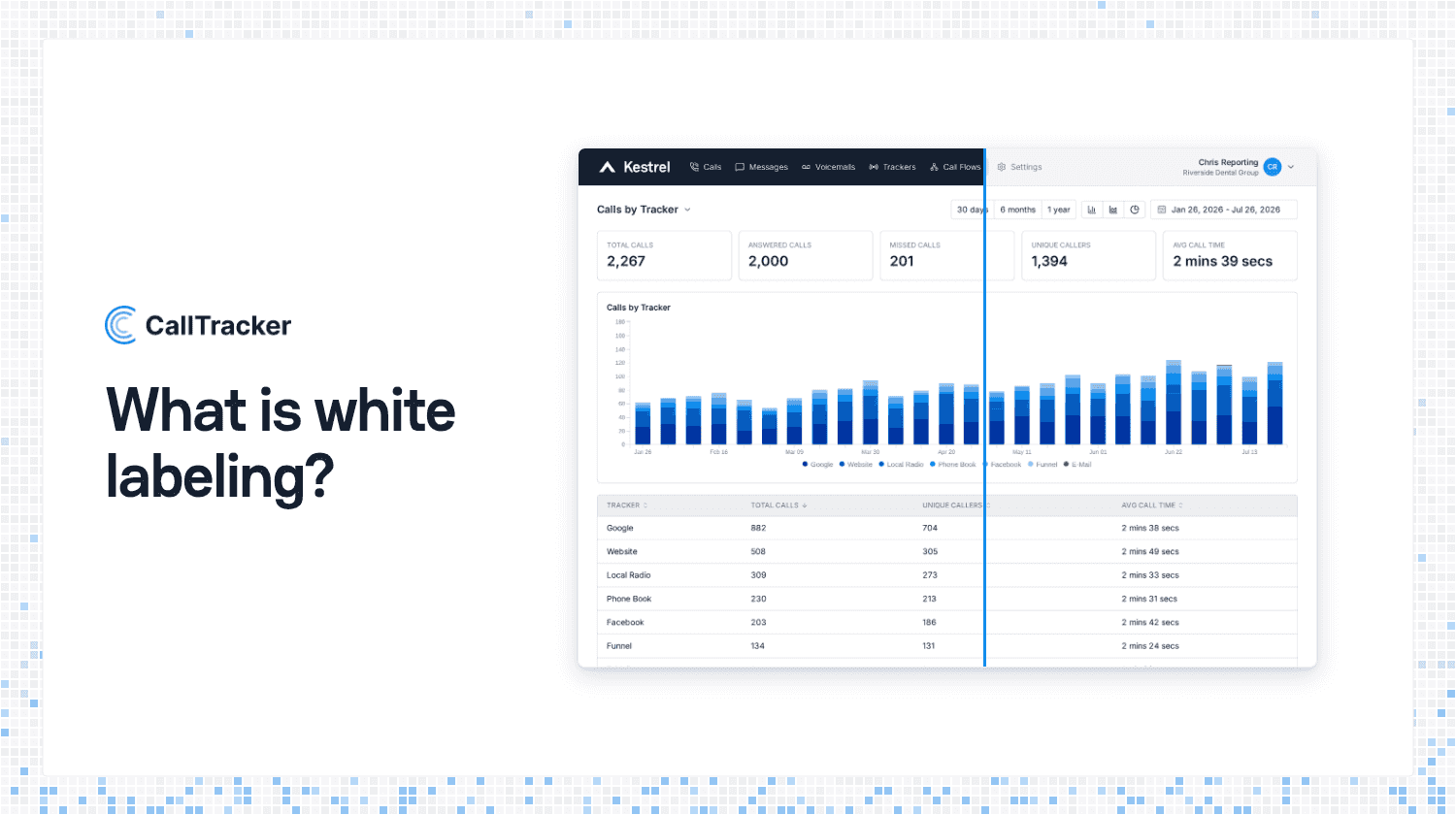Click the Kestrel logo in the navbar

click(x=635, y=167)
